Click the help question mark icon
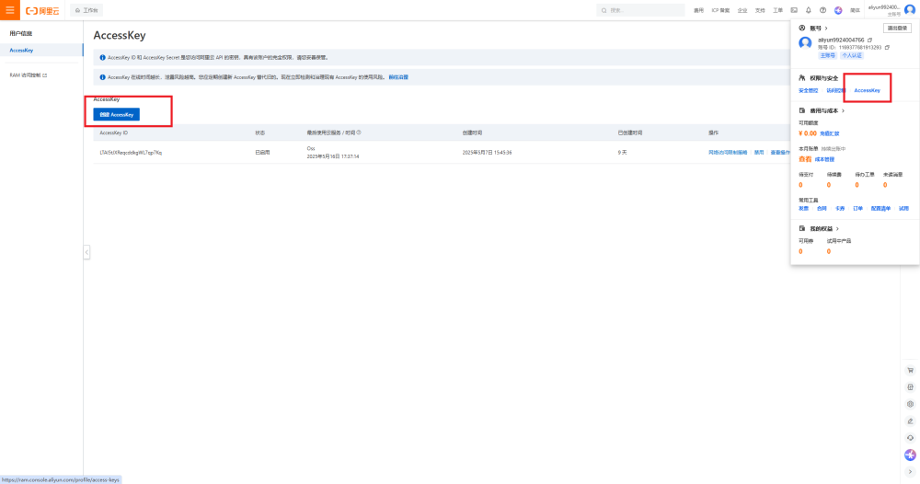The width and height of the screenshot is (920, 484). click(823, 10)
